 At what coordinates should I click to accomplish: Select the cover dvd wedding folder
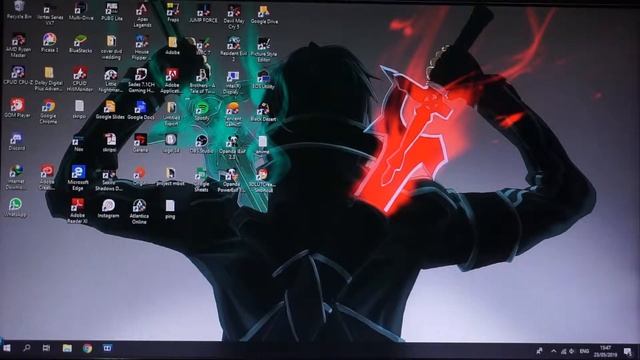(x=111, y=47)
